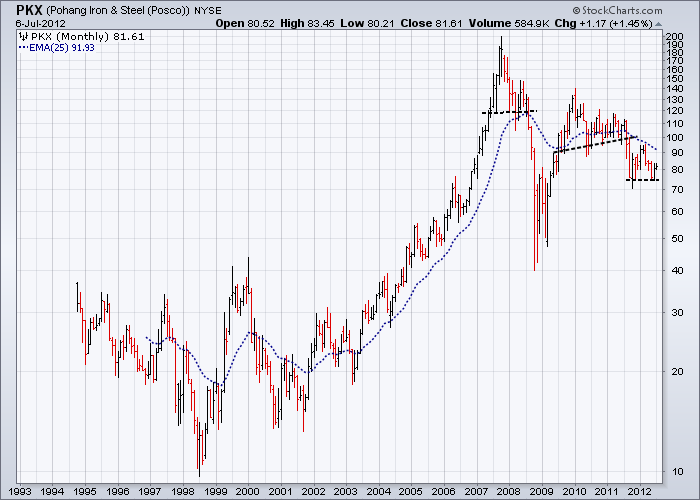The width and height of the screenshot is (700, 500).
Task: Click the PKX ticker symbol title
Action: (x=29, y=10)
